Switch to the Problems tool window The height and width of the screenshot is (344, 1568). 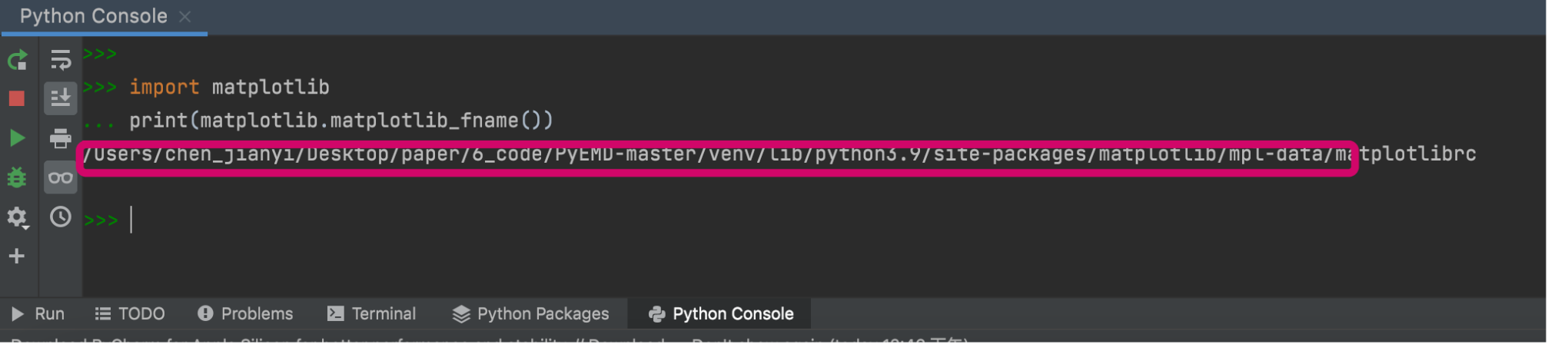(x=245, y=313)
